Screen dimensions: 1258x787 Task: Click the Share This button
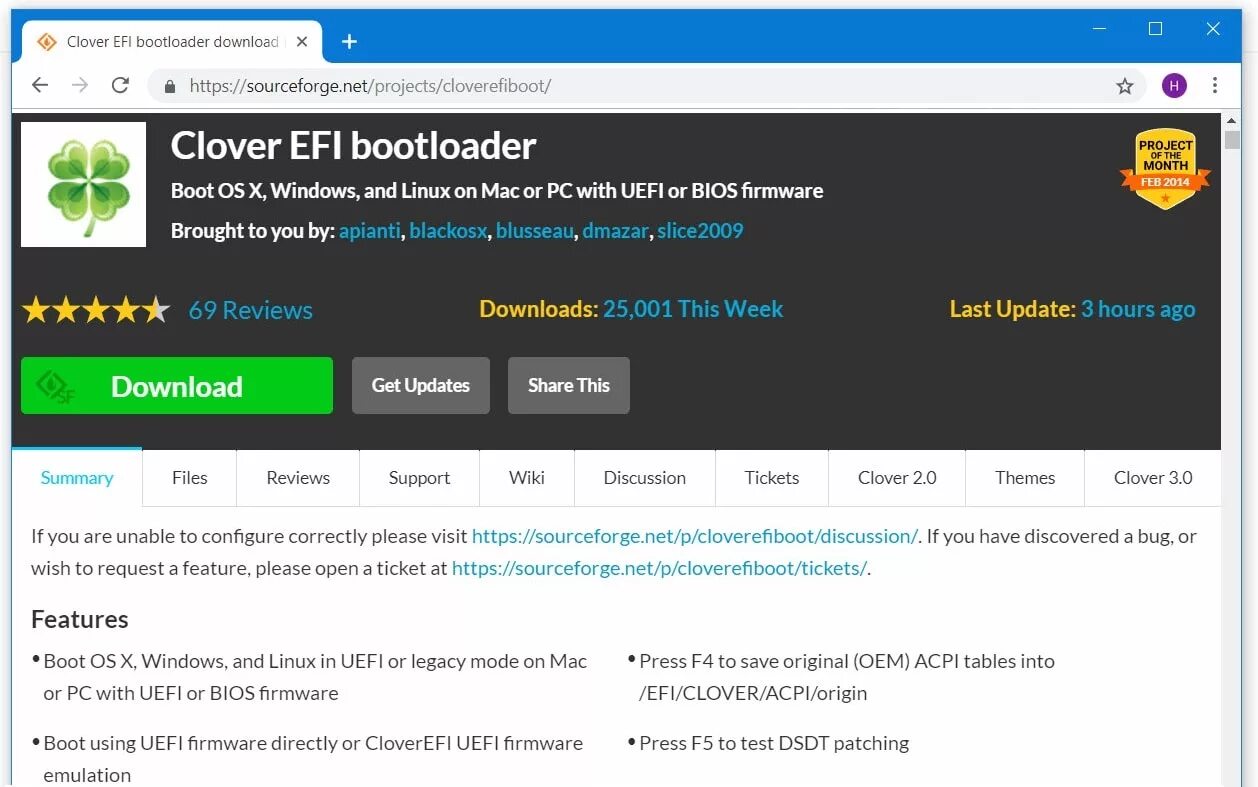pos(569,386)
